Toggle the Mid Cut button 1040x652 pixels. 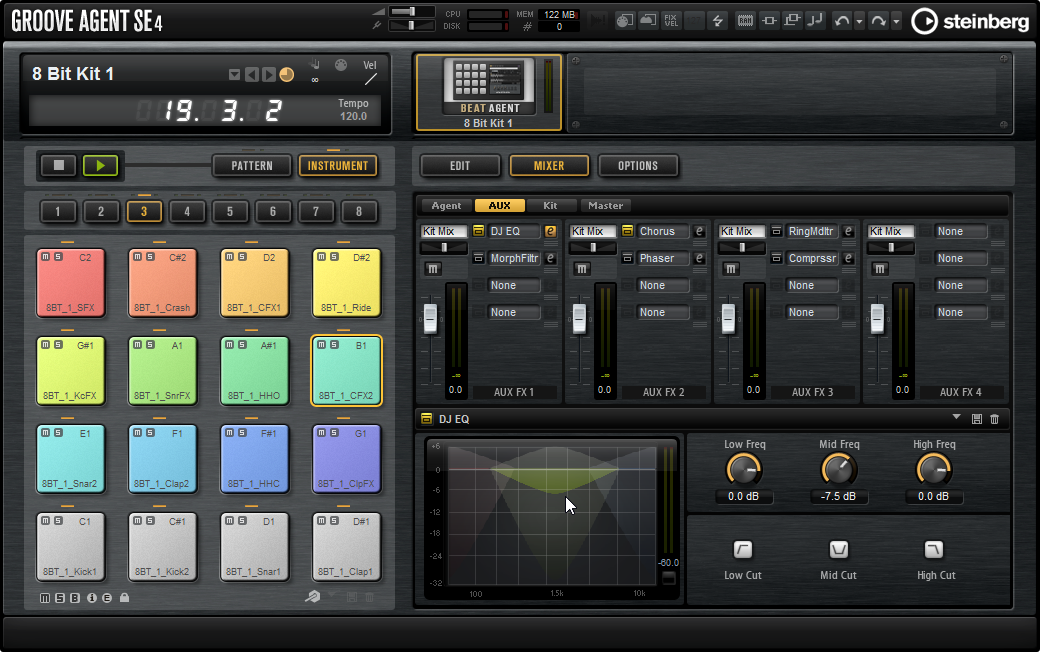(838, 549)
